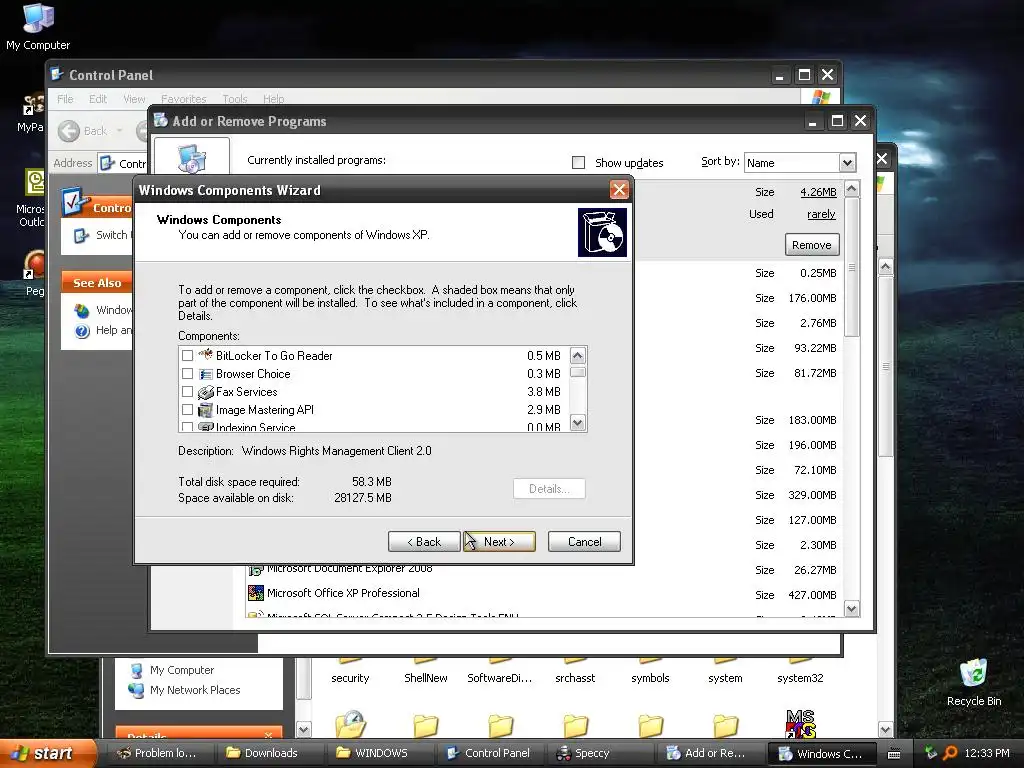Open the Recycle Bin desktop icon
The width and height of the screenshot is (1024, 768).
pos(974,681)
